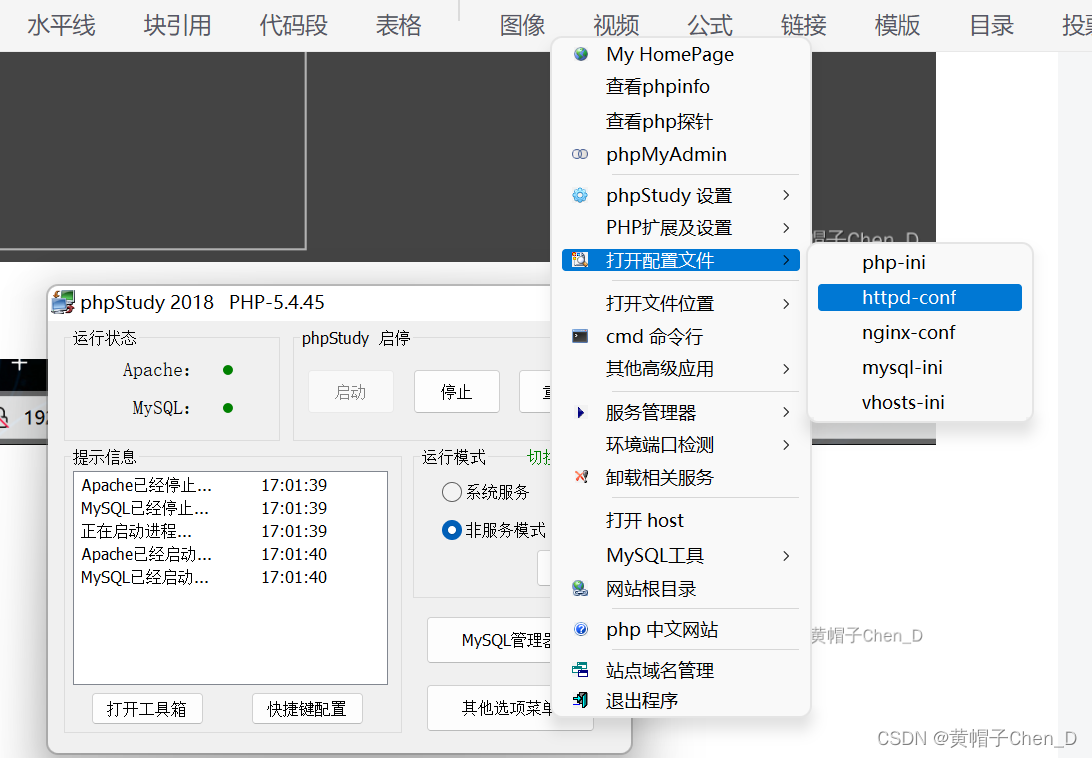Click 表格 in the editor toolbar
This screenshot has height=758, width=1092.
pyautogui.click(x=398, y=26)
